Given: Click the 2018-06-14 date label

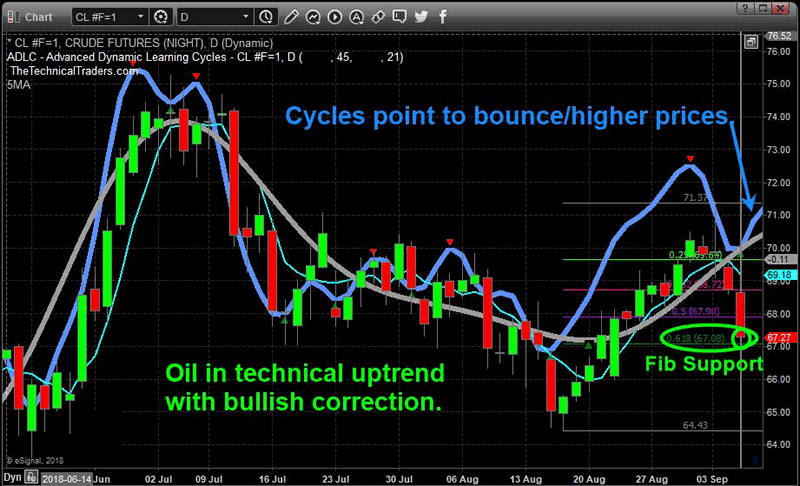Looking at the screenshot, I should tap(67, 479).
